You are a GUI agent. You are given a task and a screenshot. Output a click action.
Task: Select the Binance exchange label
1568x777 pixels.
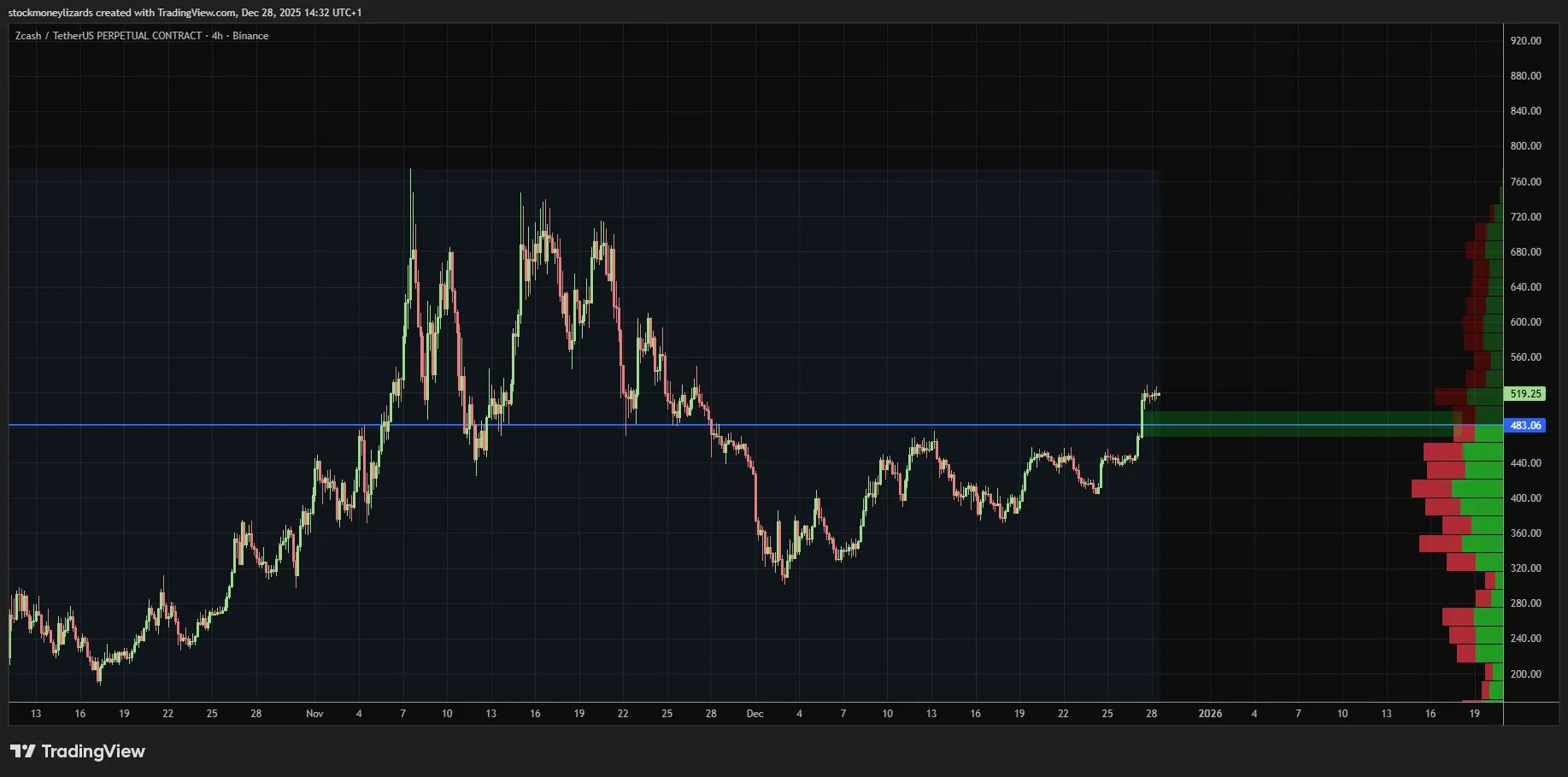click(x=250, y=36)
